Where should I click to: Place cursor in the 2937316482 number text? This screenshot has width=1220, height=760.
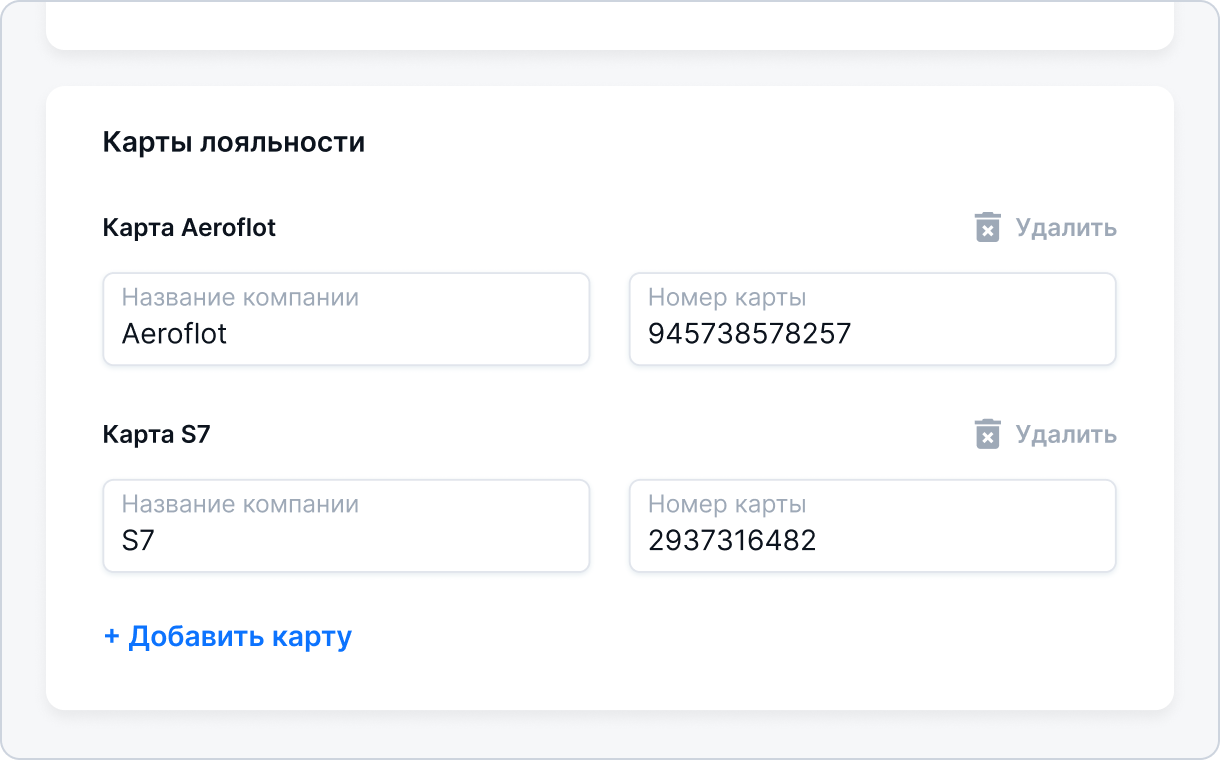pos(732,541)
